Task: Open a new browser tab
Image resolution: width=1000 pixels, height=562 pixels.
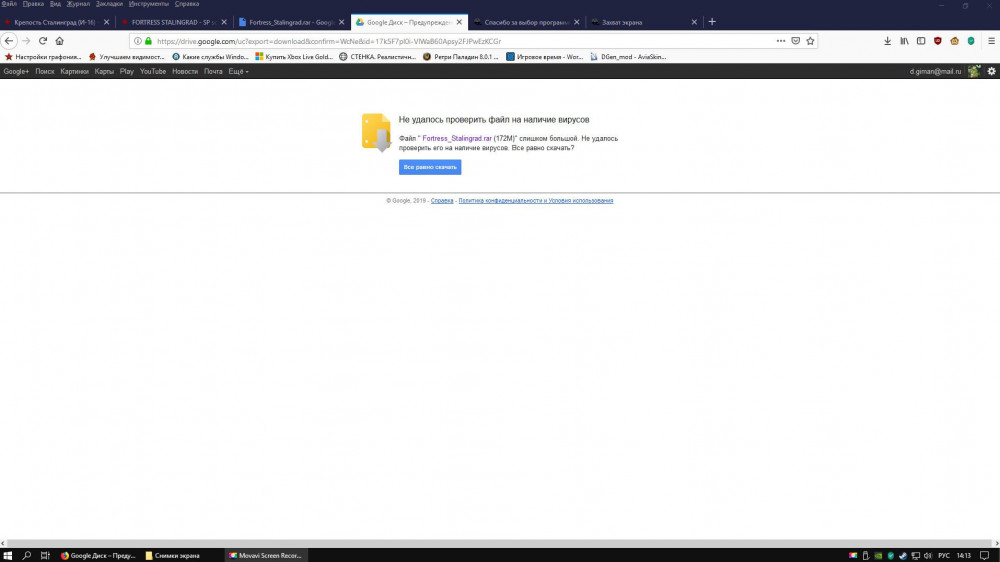Action: (712, 22)
